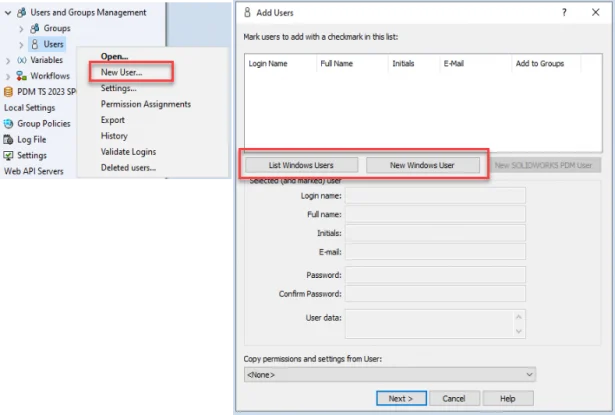Screen dimensions: 615x415
Task: Select the Workflows tree item label
Action: (50, 76)
